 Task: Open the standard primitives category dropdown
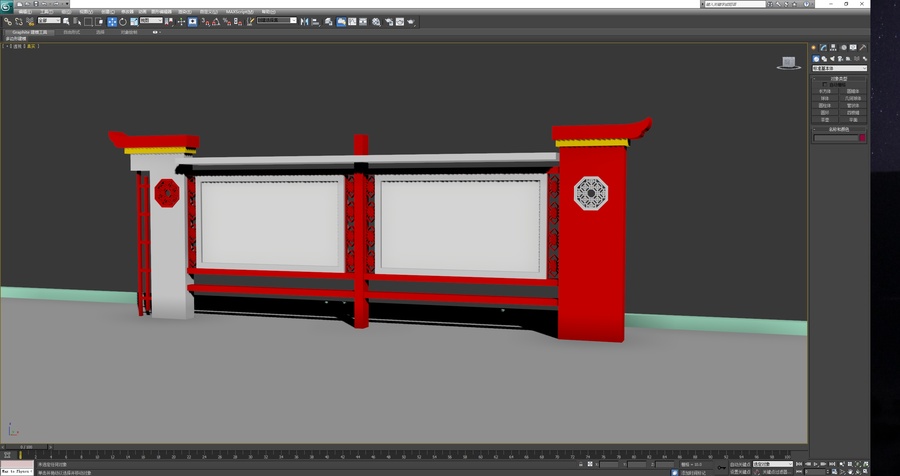point(840,68)
